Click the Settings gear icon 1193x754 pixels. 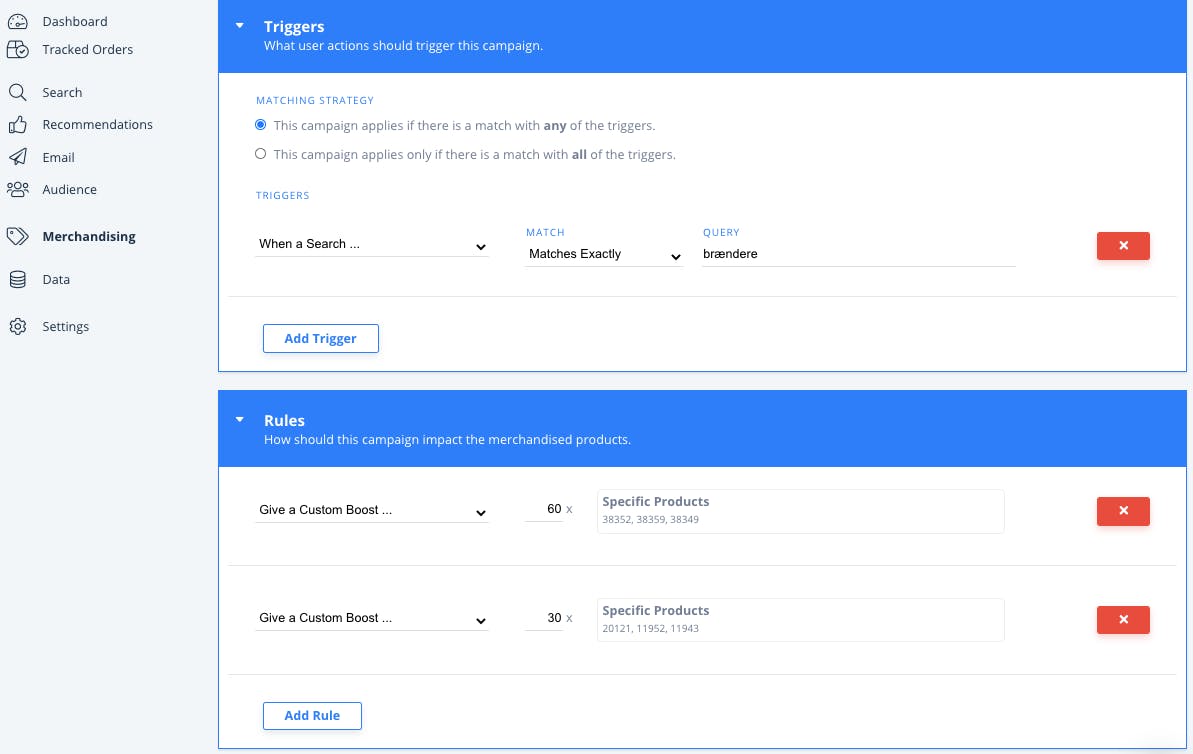point(17,326)
